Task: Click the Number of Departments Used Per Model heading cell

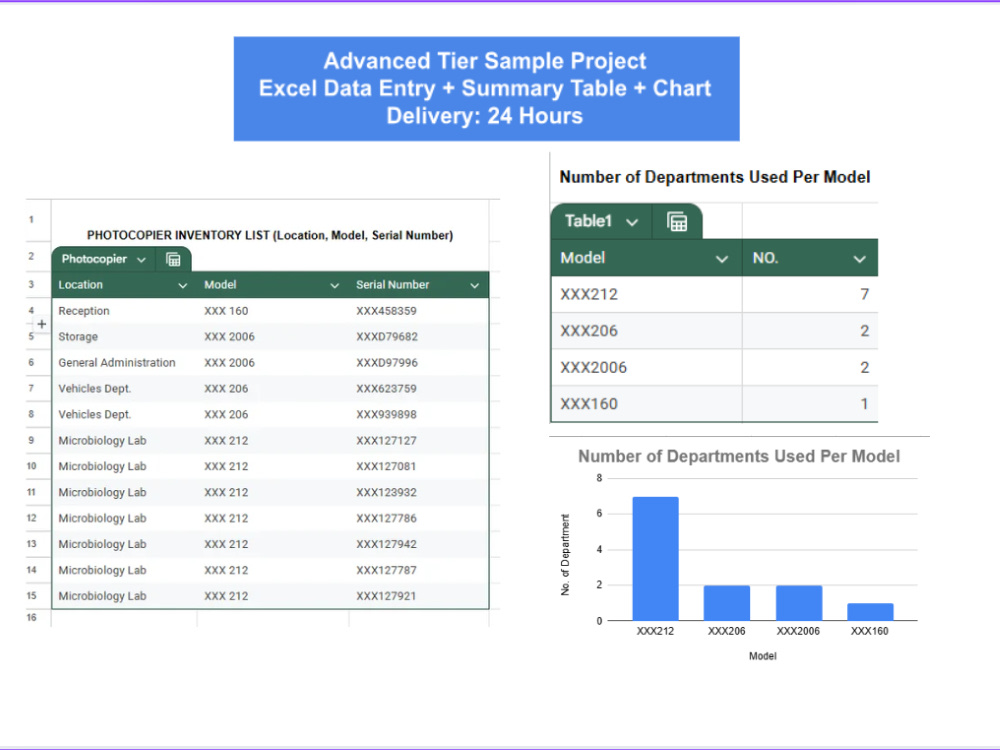Action: pos(715,177)
